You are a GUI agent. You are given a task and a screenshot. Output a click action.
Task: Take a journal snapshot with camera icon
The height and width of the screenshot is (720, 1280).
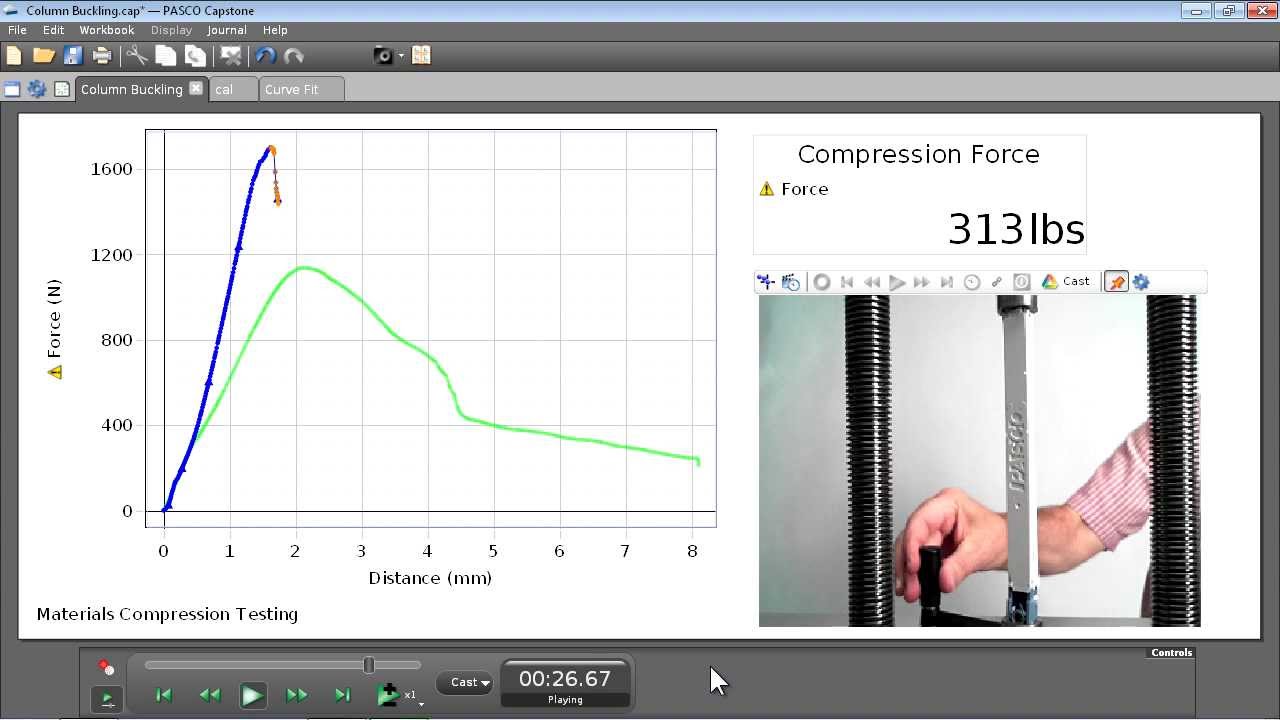pyautogui.click(x=383, y=56)
